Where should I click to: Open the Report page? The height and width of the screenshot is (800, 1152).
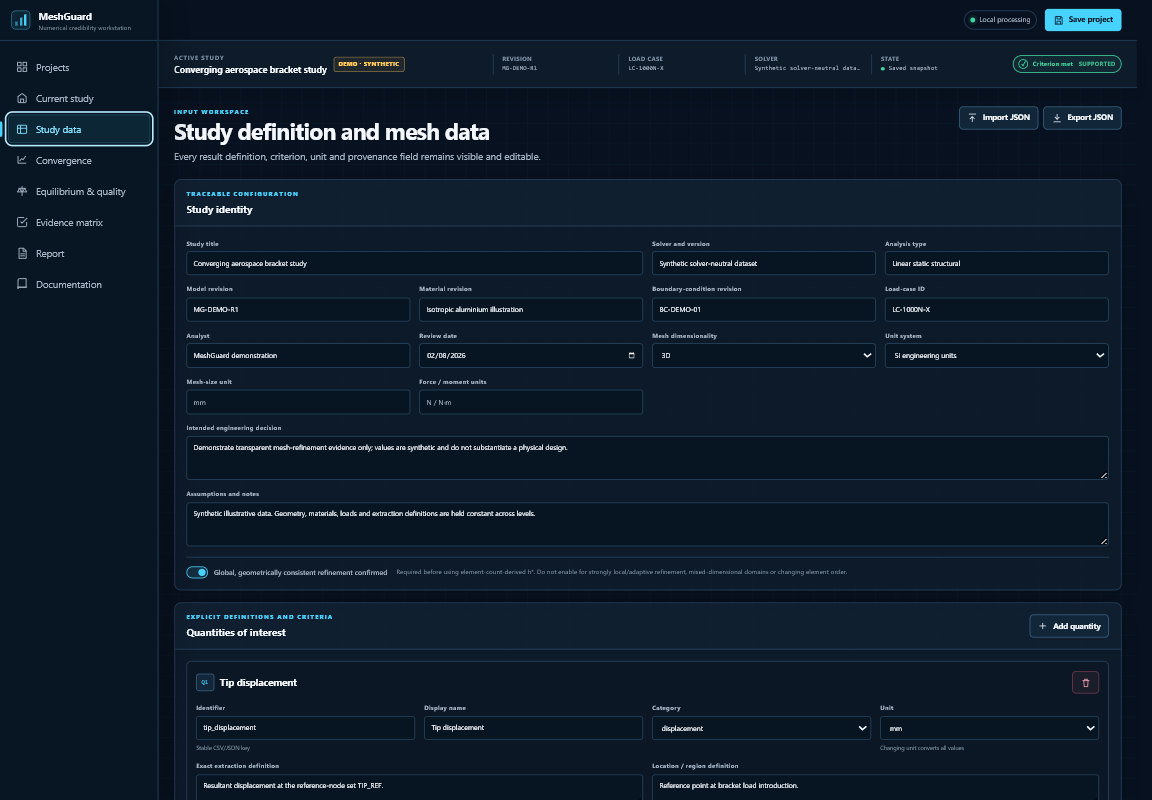(x=79, y=253)
